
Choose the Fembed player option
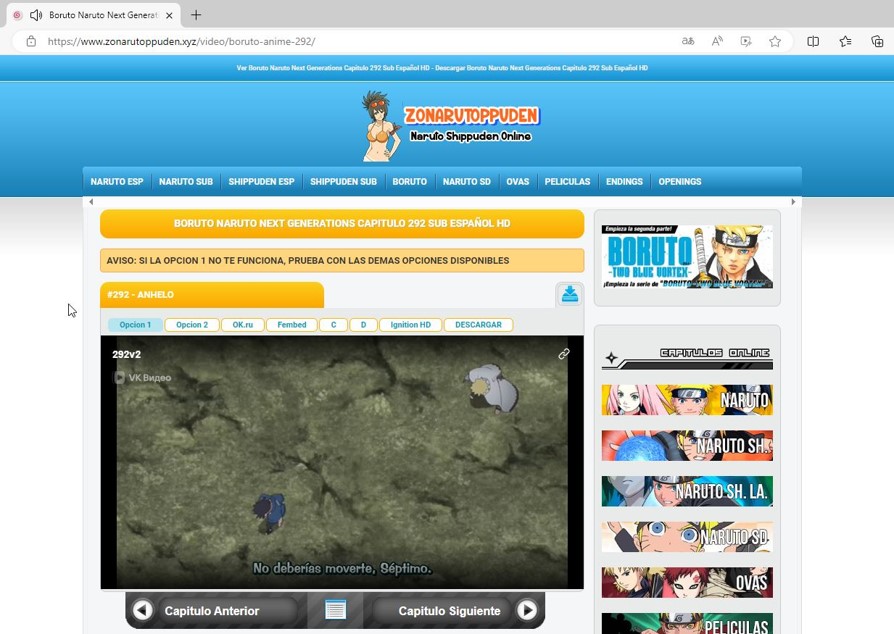click(292, 325)
